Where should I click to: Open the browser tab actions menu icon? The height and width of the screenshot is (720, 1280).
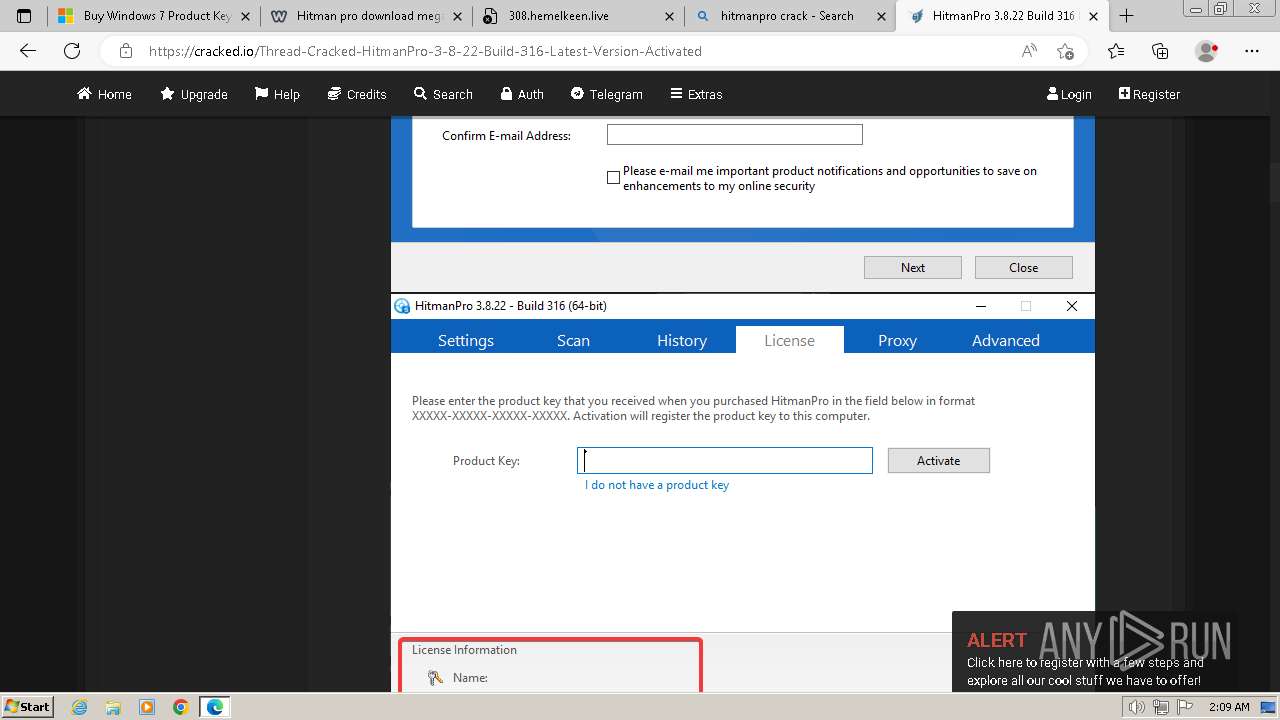(x=24, y=16)
